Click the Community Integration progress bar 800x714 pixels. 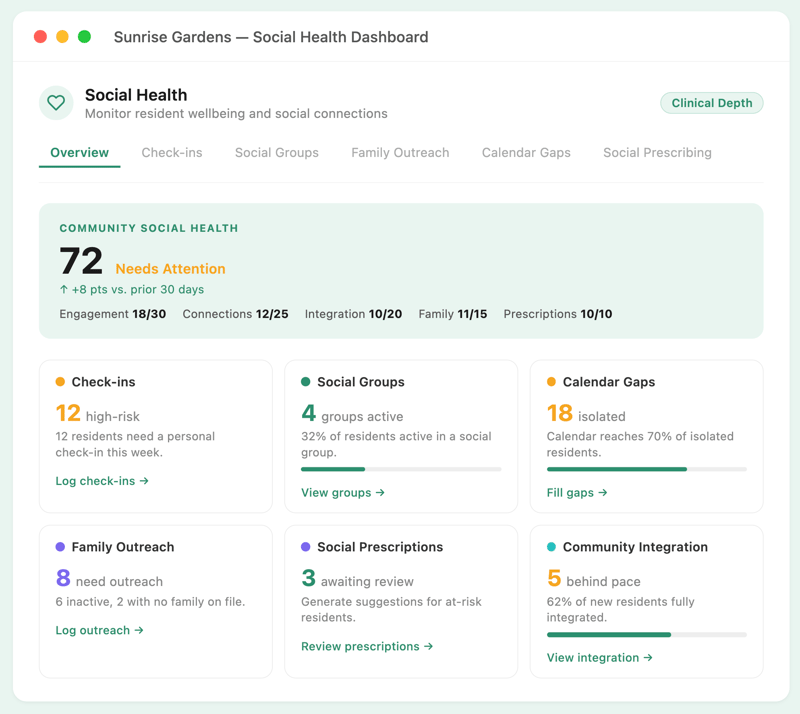click(x=646, y=634)
